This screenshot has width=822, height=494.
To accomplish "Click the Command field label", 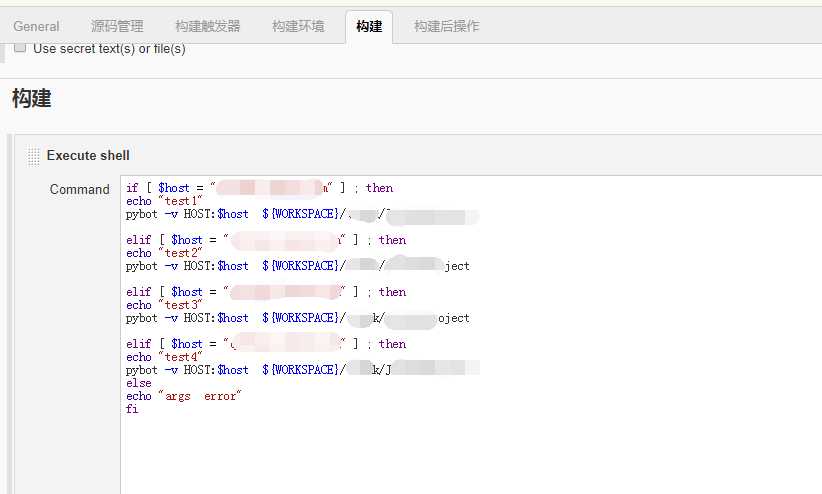I will (x=80, y=189).
